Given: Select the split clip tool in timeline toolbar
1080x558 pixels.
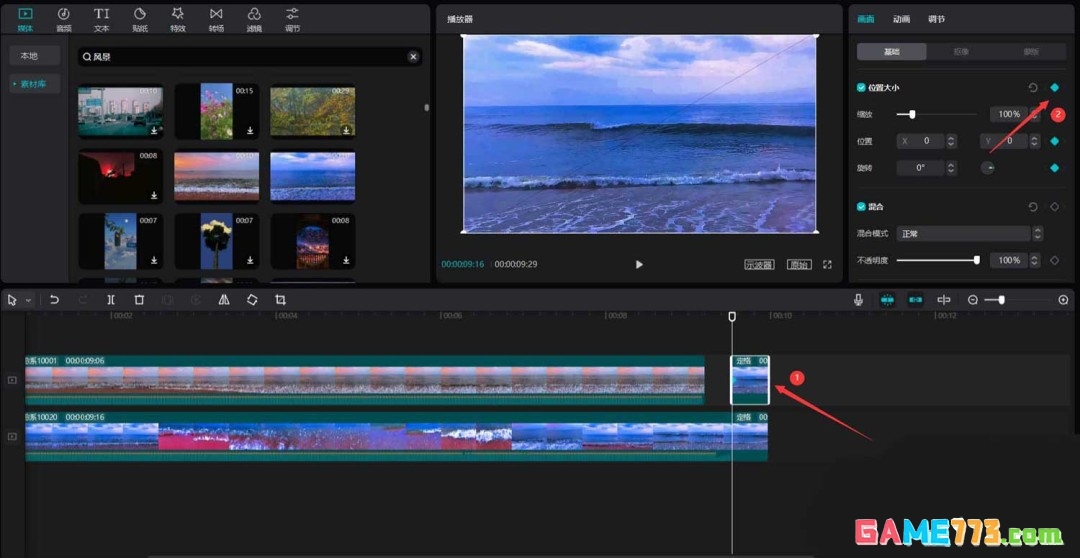Looking at the screenshot, I should [x=111, y=300].
